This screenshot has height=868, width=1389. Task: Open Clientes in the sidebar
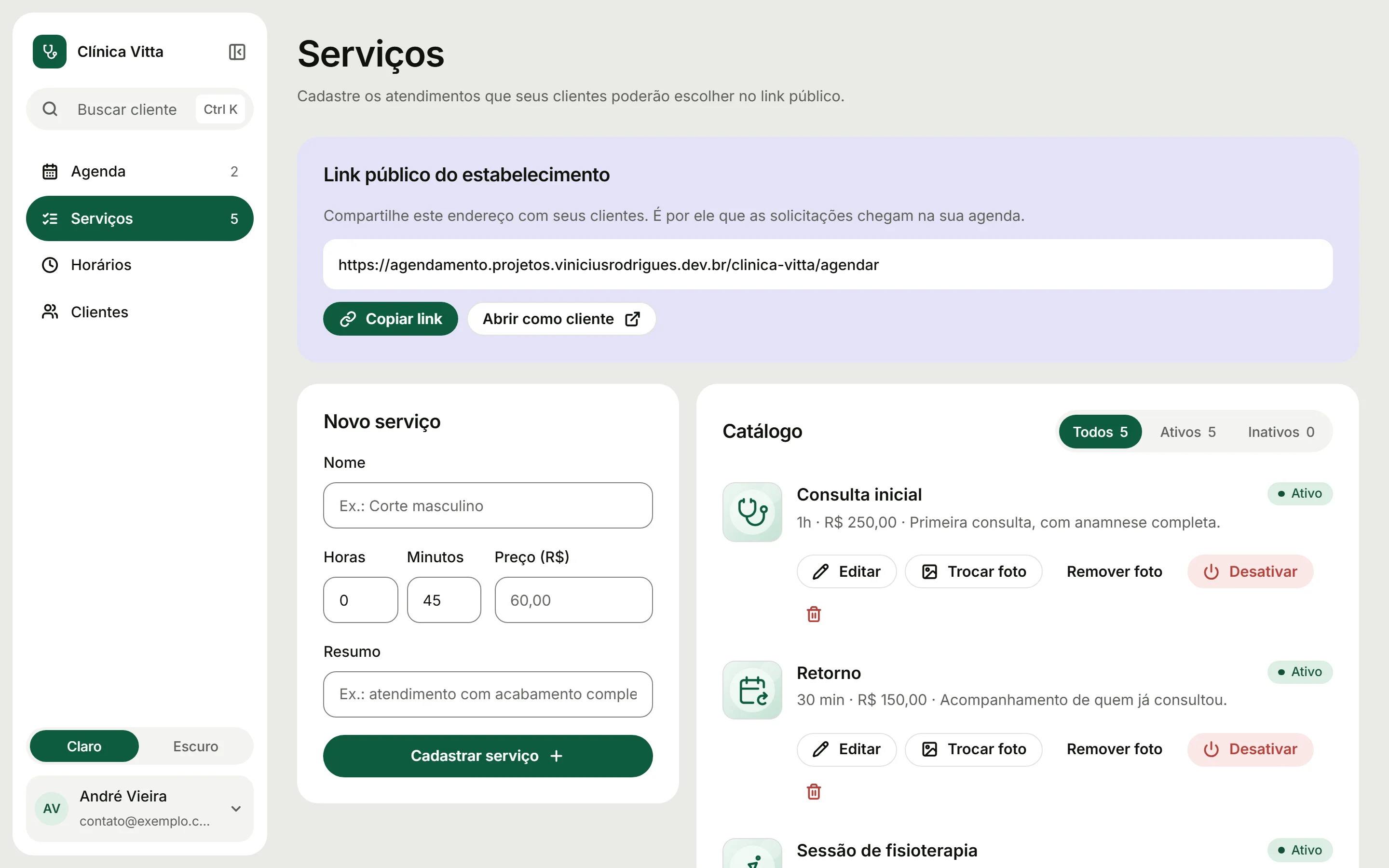139,312
